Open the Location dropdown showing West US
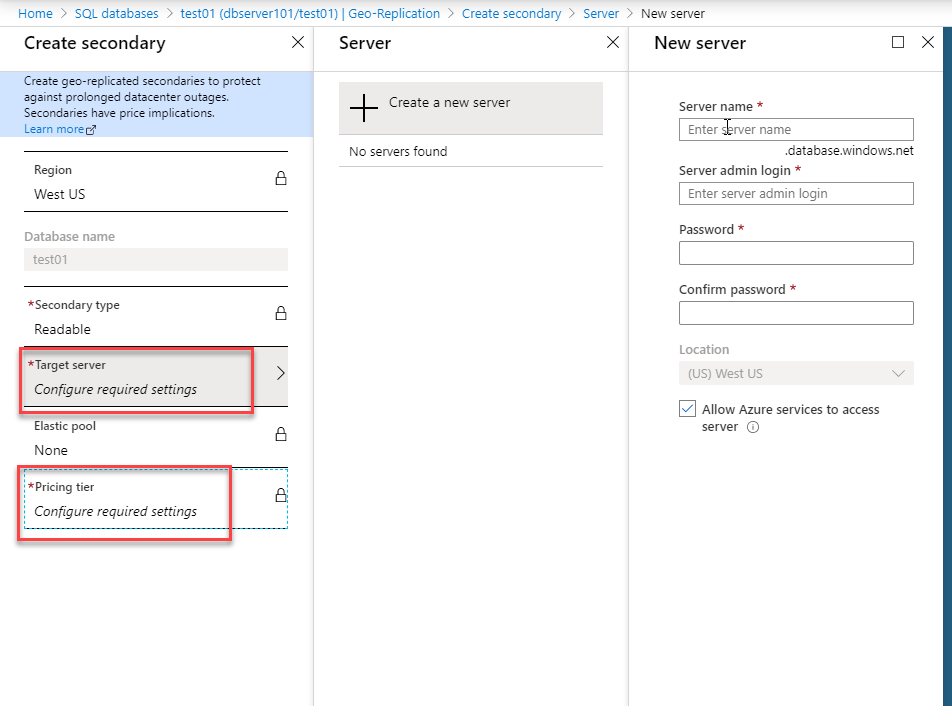 point(796,373)
